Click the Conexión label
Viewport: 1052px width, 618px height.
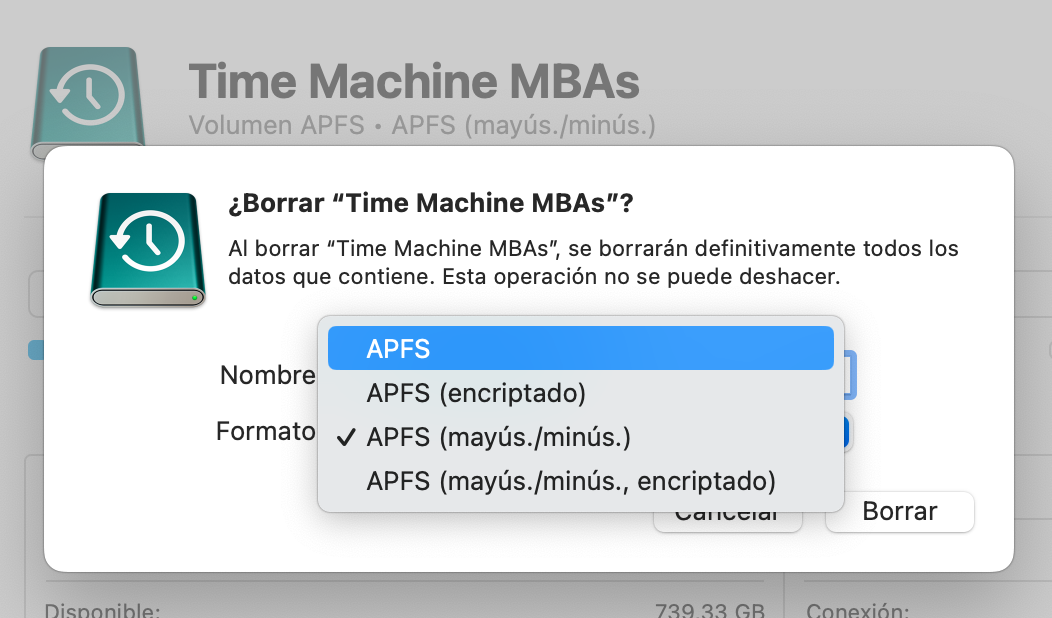point(856,610)
